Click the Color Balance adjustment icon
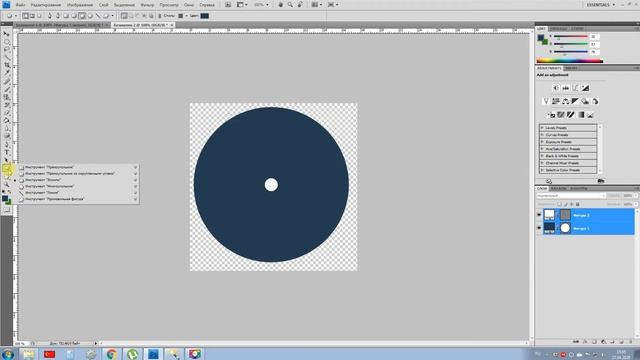 (x=566, y=101)
